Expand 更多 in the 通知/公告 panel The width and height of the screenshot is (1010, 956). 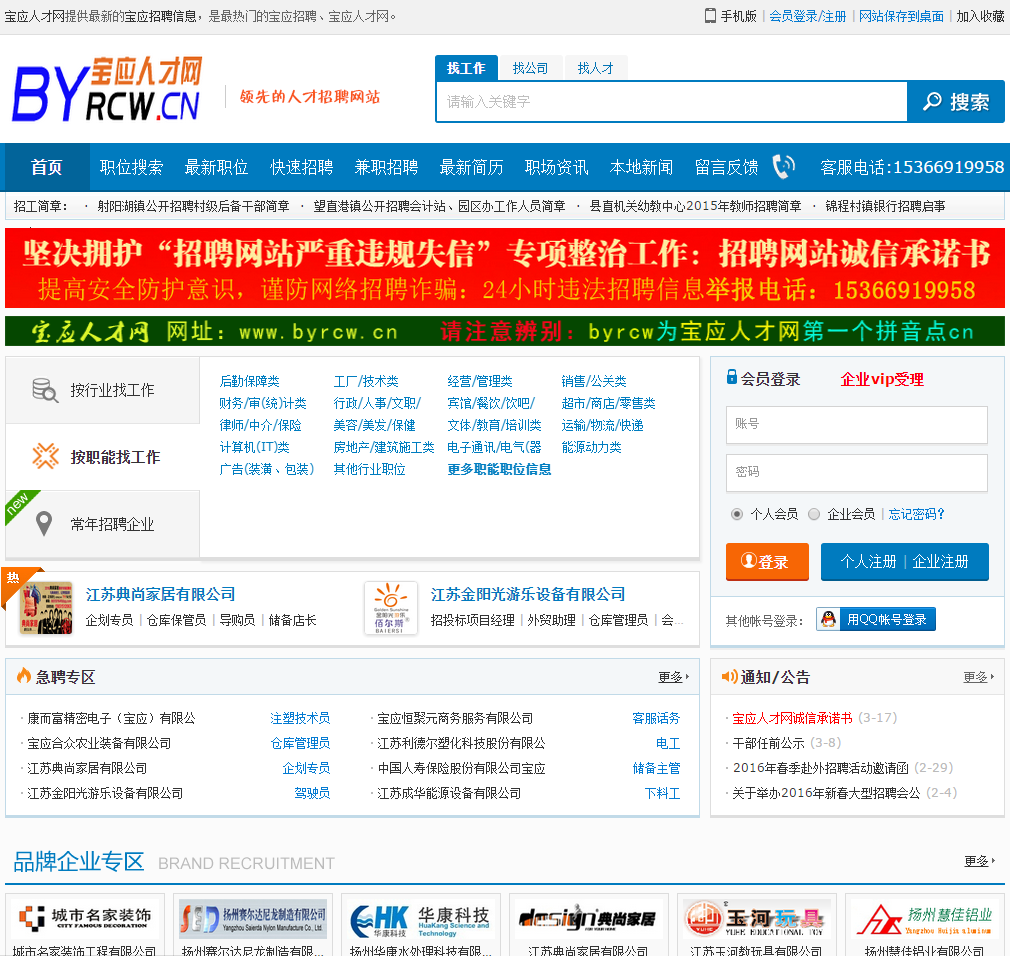pos(978,677)
